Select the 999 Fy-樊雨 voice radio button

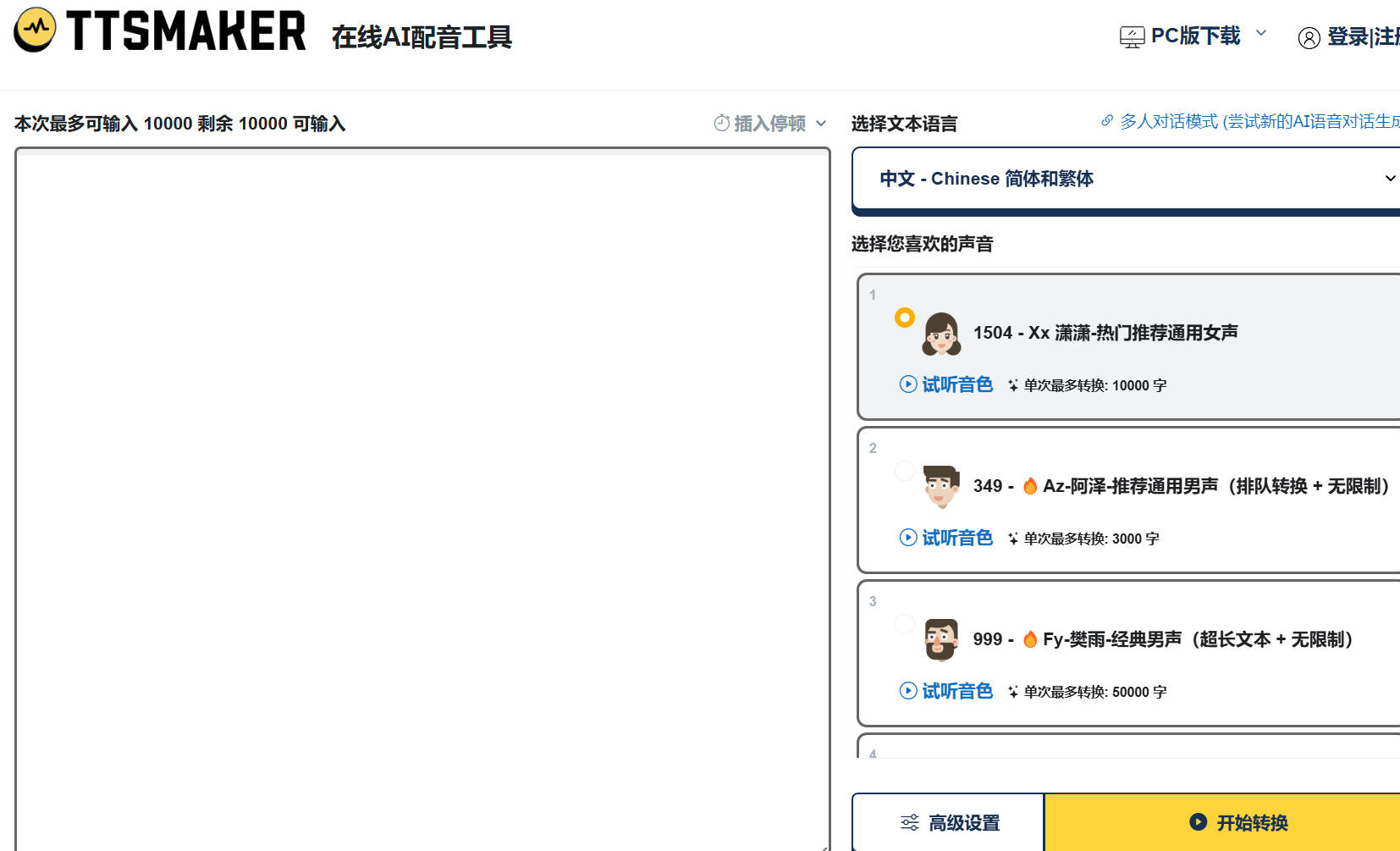[905, 624]
